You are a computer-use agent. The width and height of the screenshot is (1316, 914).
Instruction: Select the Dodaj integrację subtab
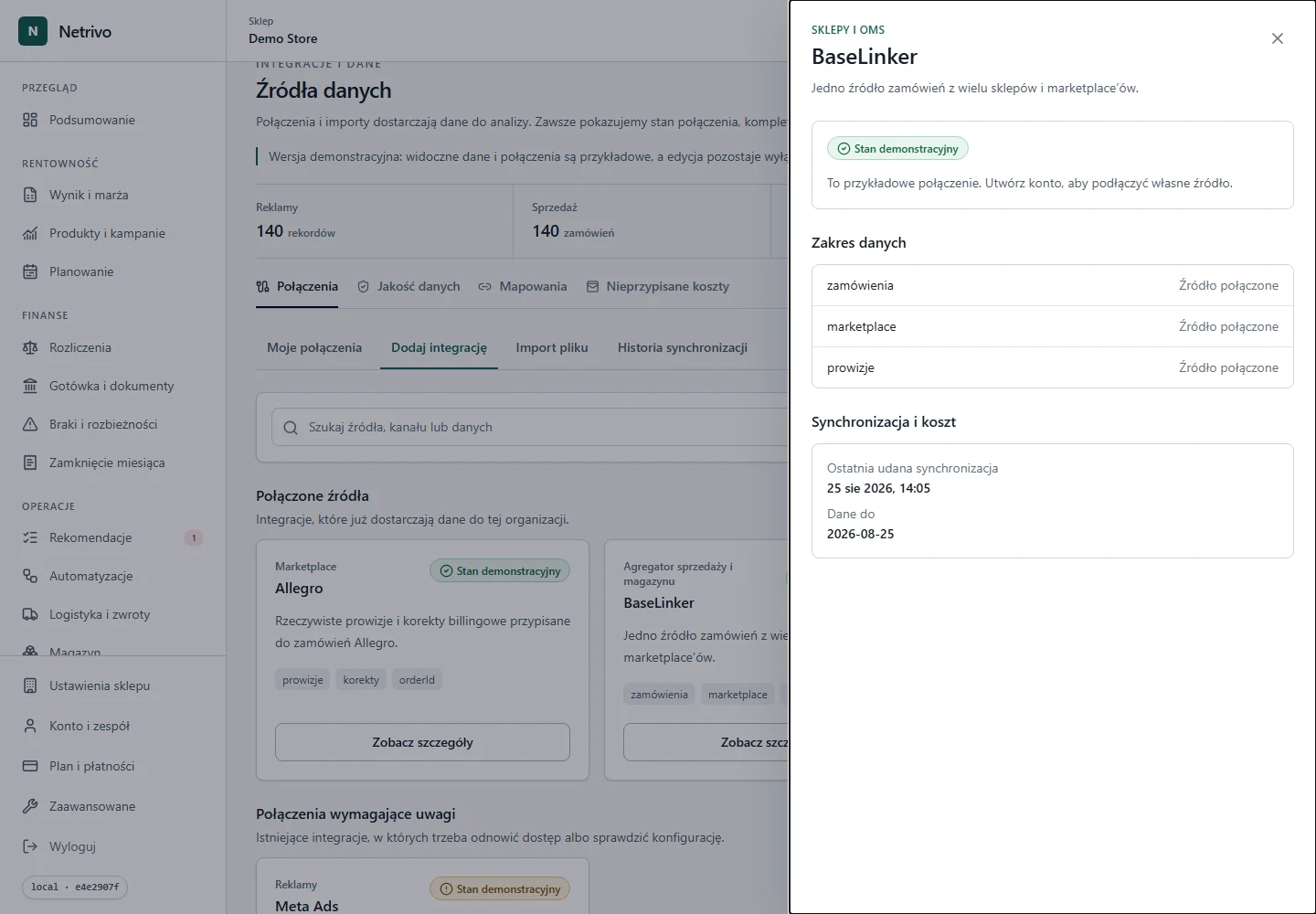pos(439,348)
